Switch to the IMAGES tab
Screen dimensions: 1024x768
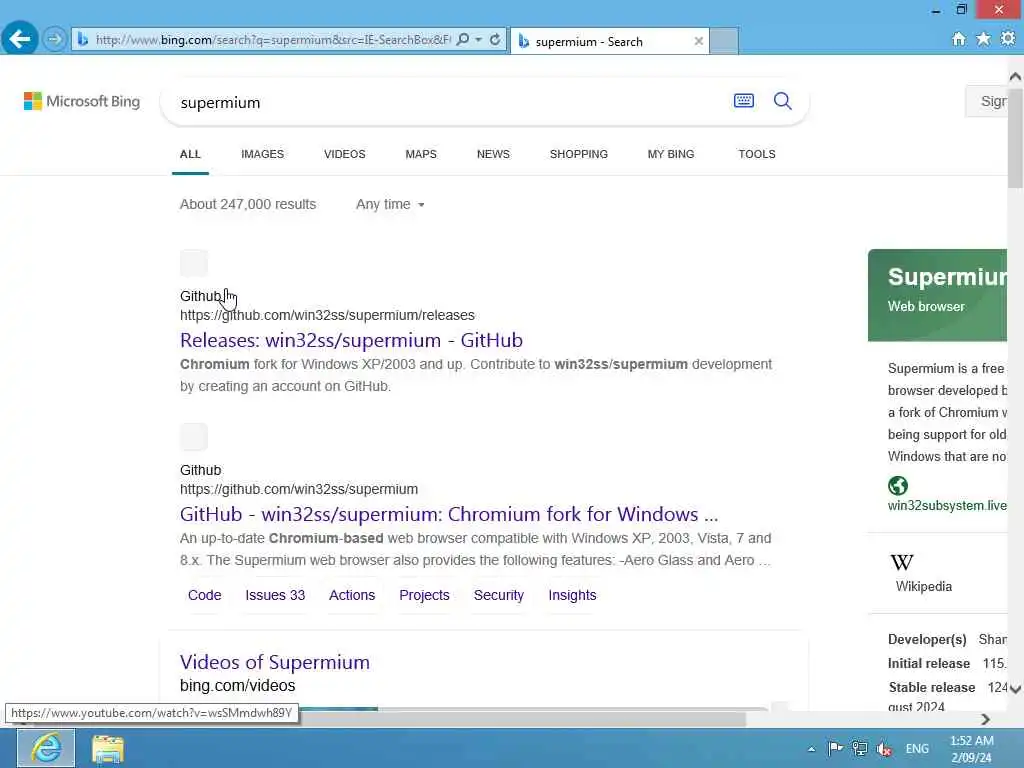click(263, 154)
